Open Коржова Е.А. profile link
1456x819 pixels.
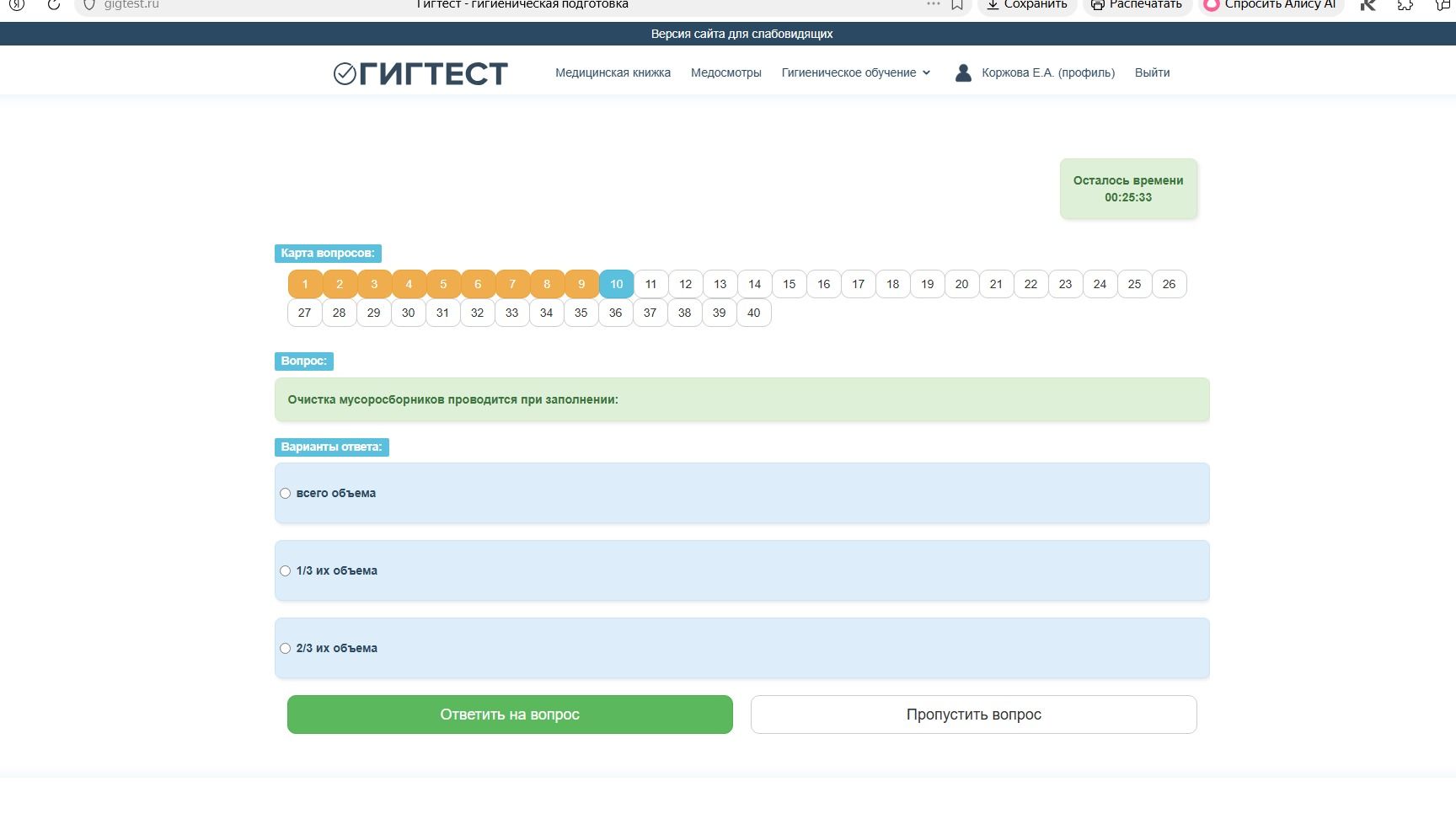pyautogui.click(x=1048, y=72)
